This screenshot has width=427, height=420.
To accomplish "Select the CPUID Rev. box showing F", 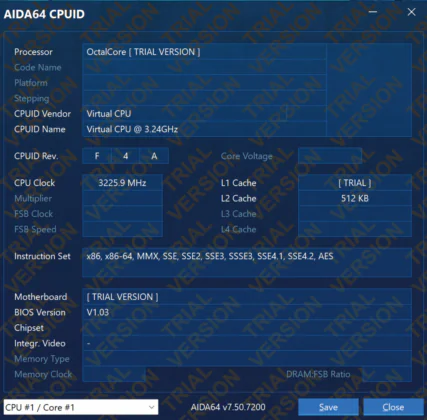I will click(x=97, y=156).
